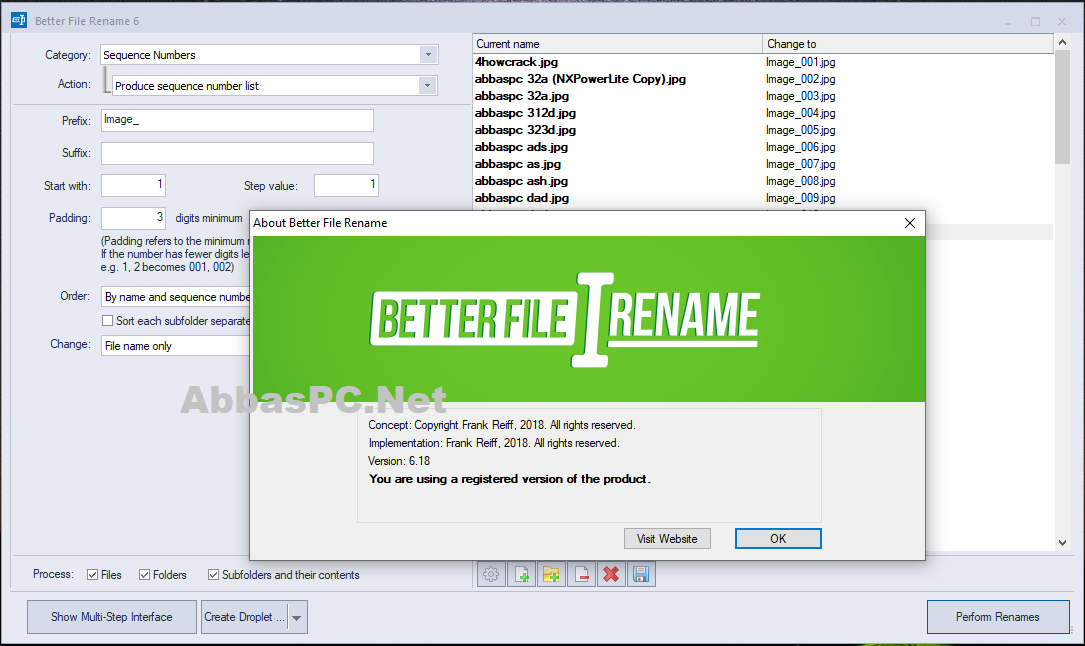Click the add files icon
This screenshot has width=1085, height=646.
521,574
